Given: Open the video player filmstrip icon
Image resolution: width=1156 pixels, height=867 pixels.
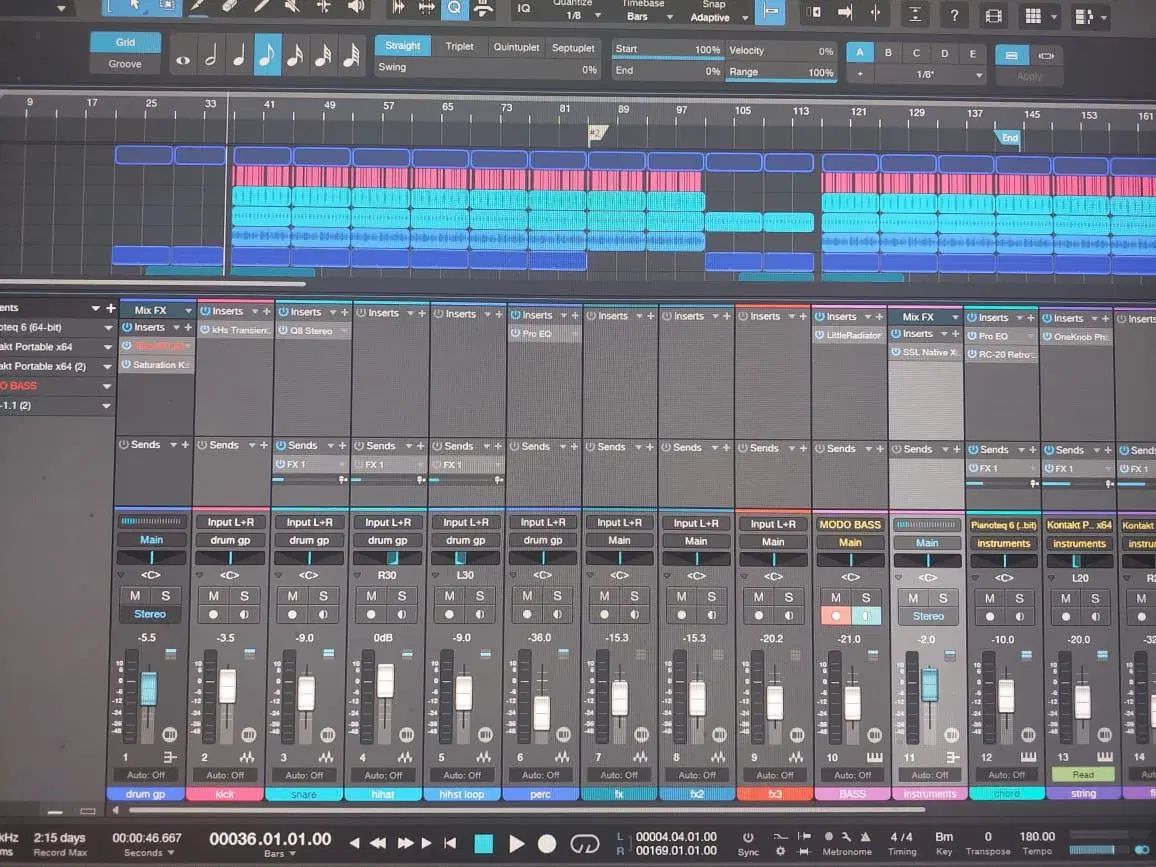Looking at the screenshot, I should click(x=994, y=16).
